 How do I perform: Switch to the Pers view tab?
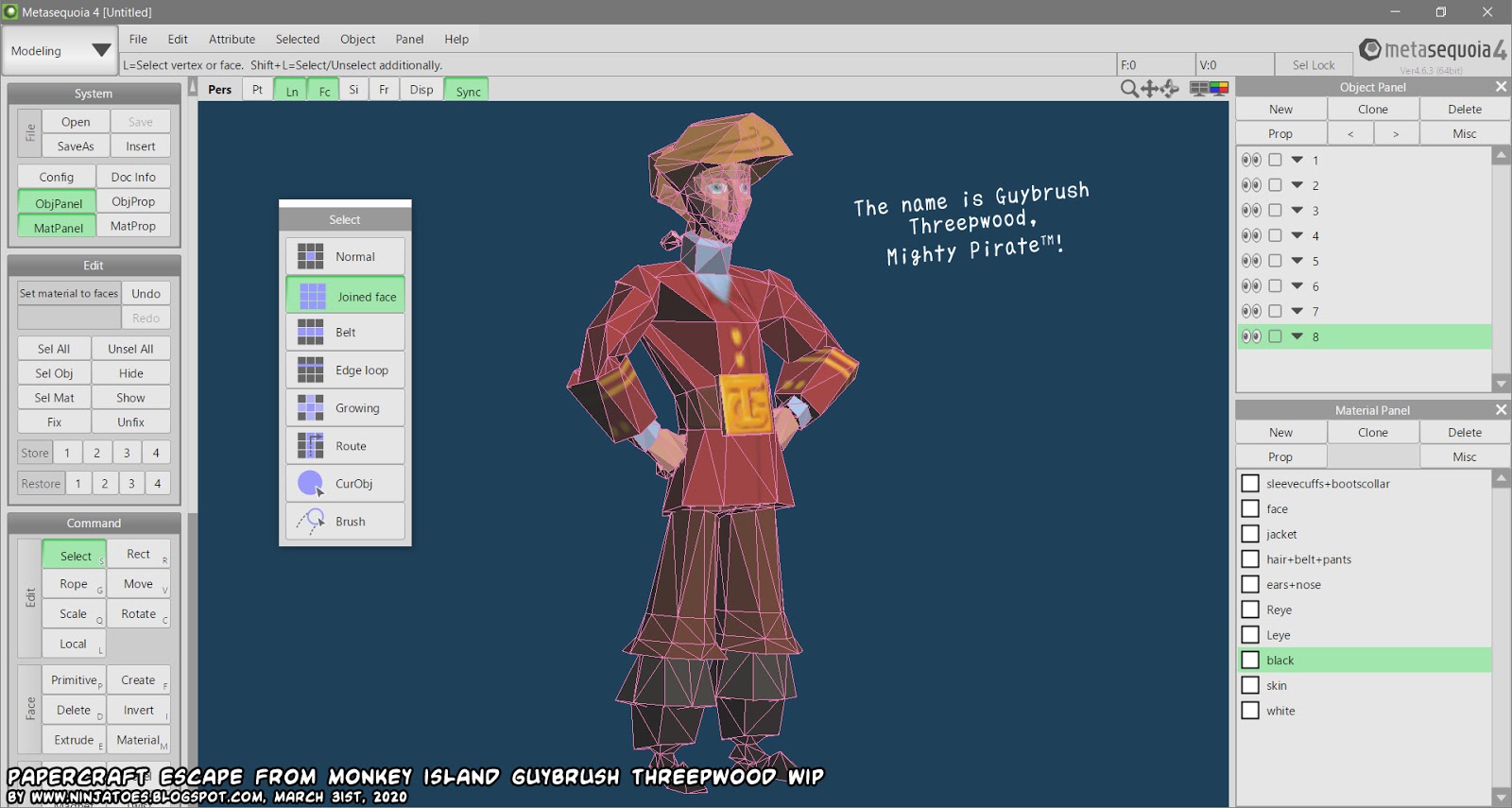tap(220, 90)
